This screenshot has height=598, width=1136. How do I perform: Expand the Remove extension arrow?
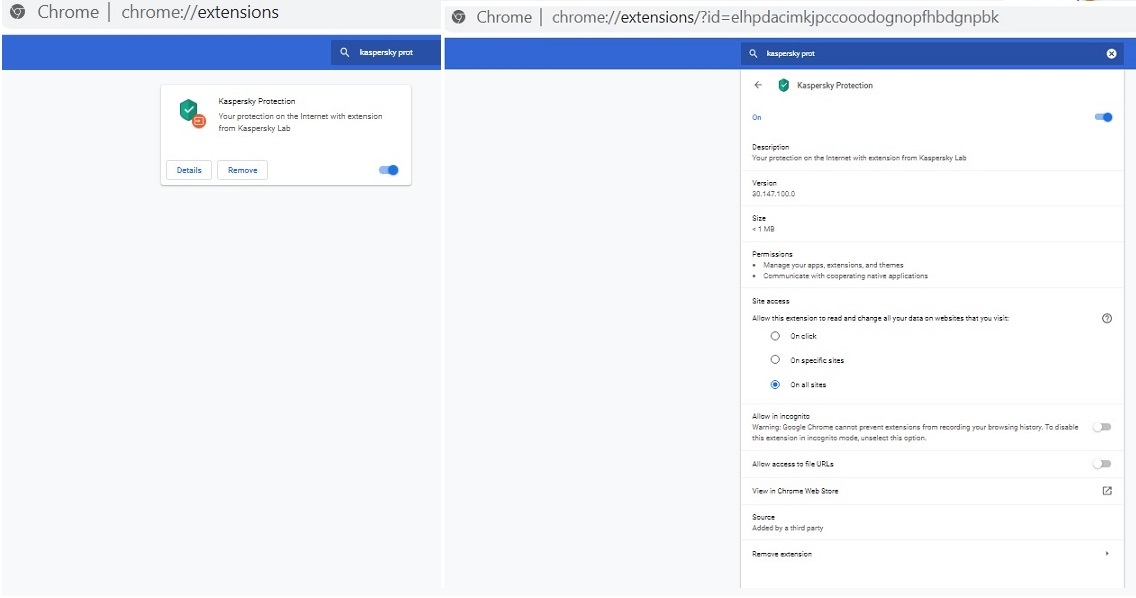[x=1107, y=554]
